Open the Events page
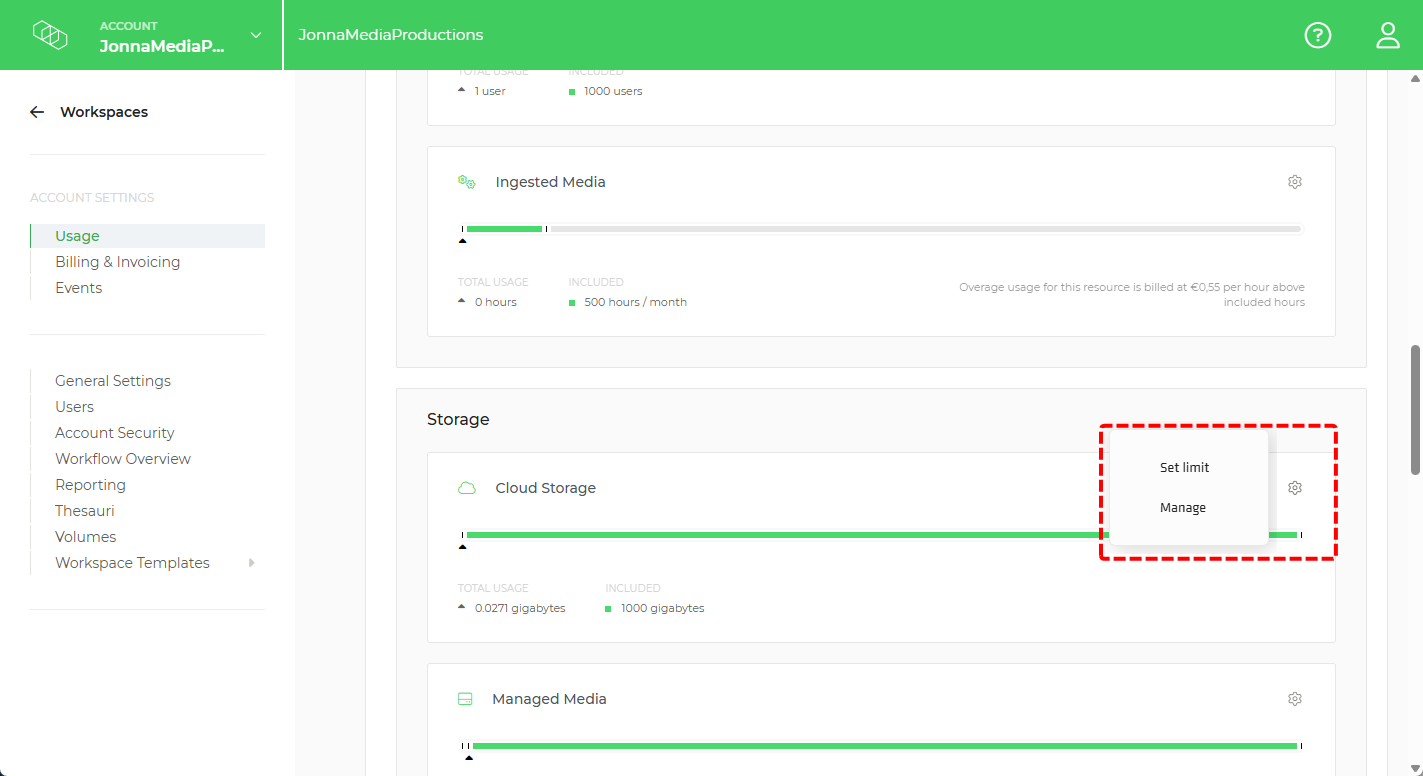The height and width of the screenshot is (776, 1423). click(78, 287)
